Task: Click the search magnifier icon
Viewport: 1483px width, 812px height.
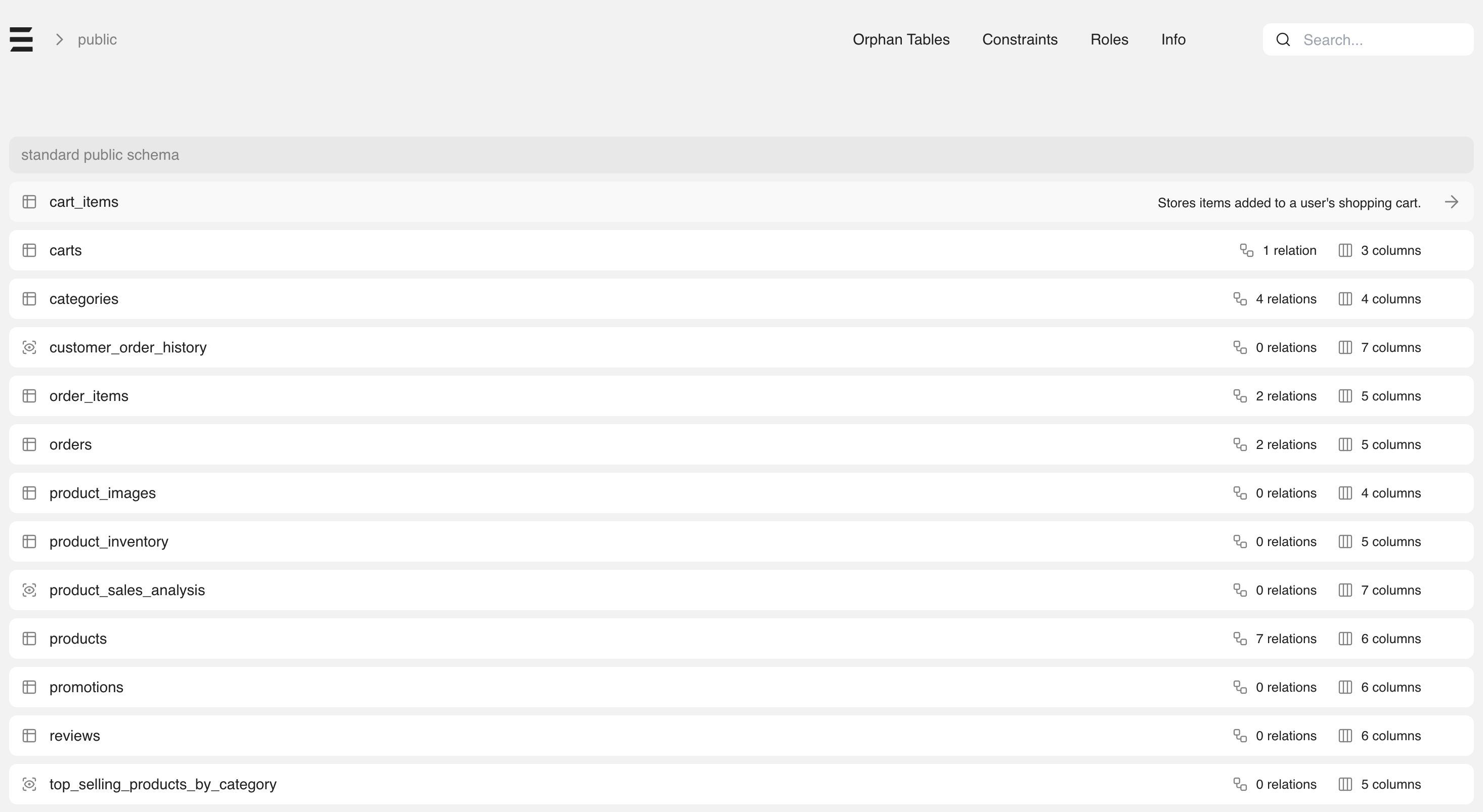Action: pyautogui.click(x=1283, y=39)
